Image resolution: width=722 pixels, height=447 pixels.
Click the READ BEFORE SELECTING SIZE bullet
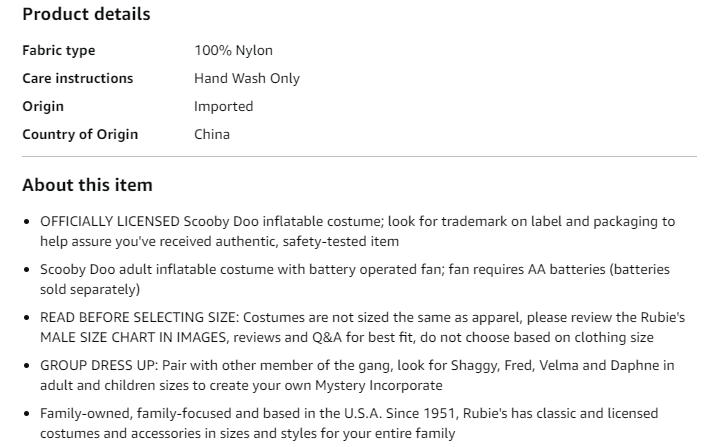pyautogui.click(x=362, y=327)
